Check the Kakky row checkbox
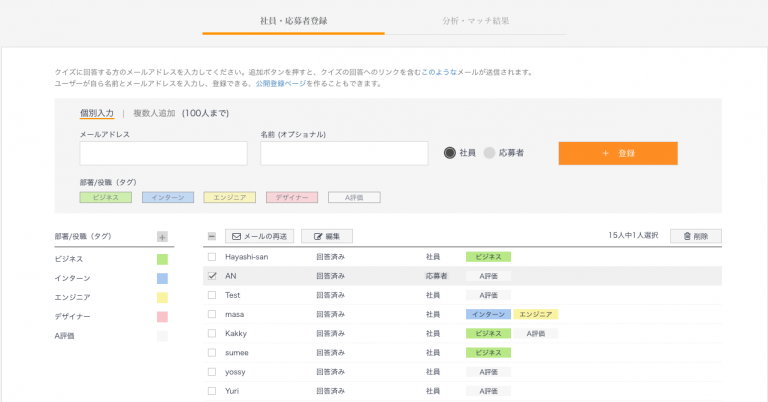 point(212,333)
